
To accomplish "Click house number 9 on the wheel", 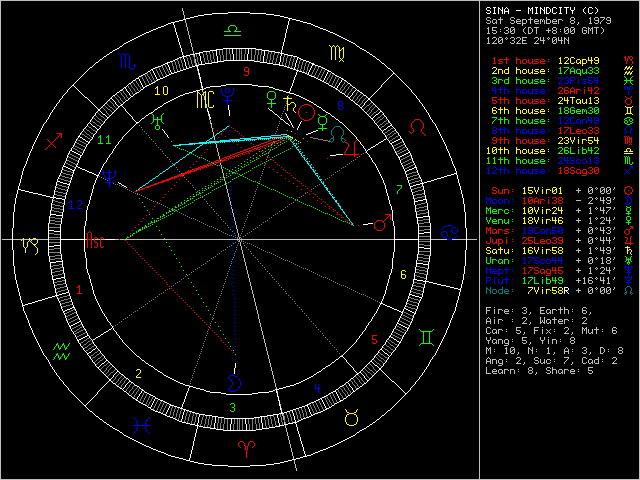I will point(246,72).
